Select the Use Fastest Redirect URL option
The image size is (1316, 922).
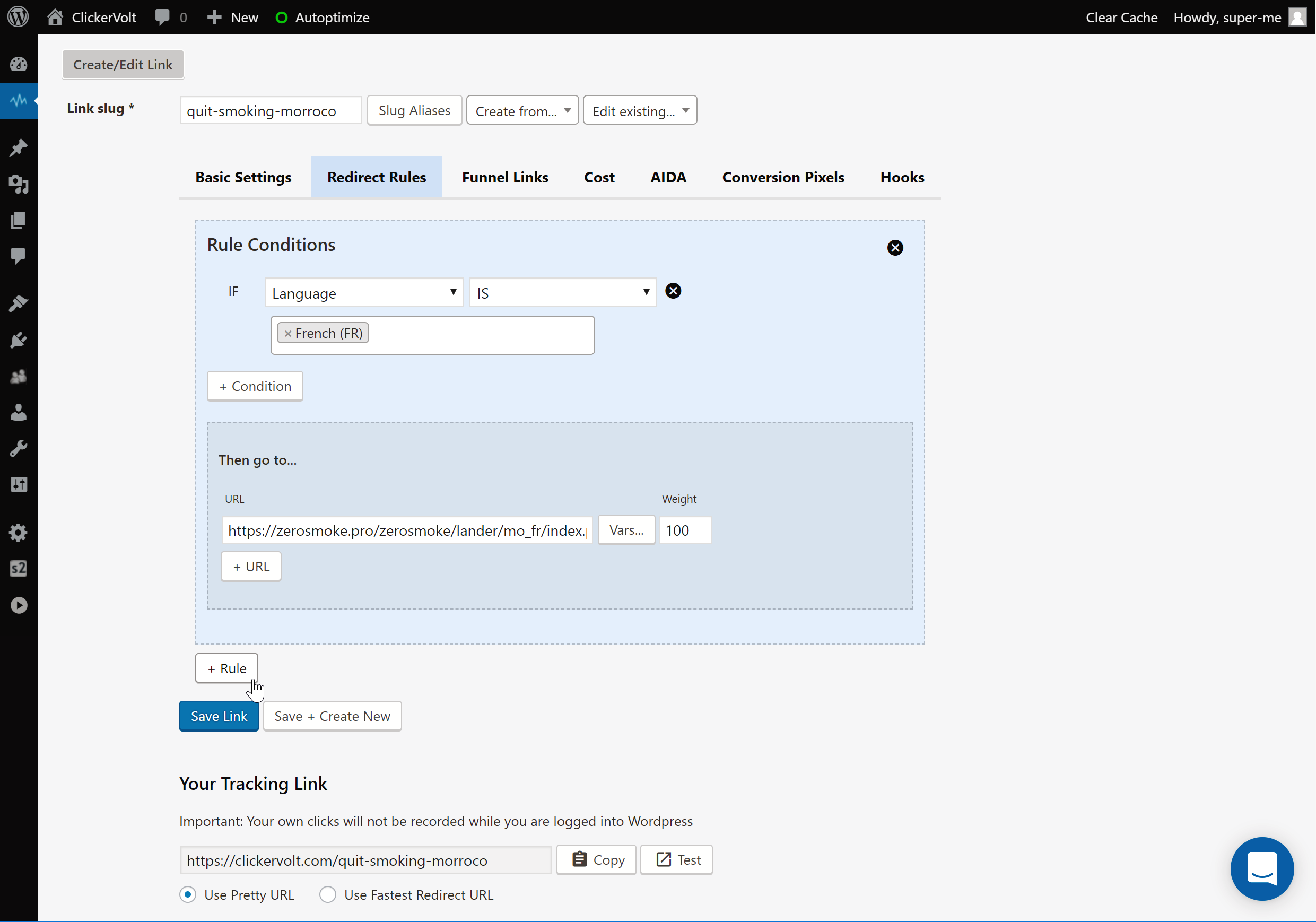328,894
